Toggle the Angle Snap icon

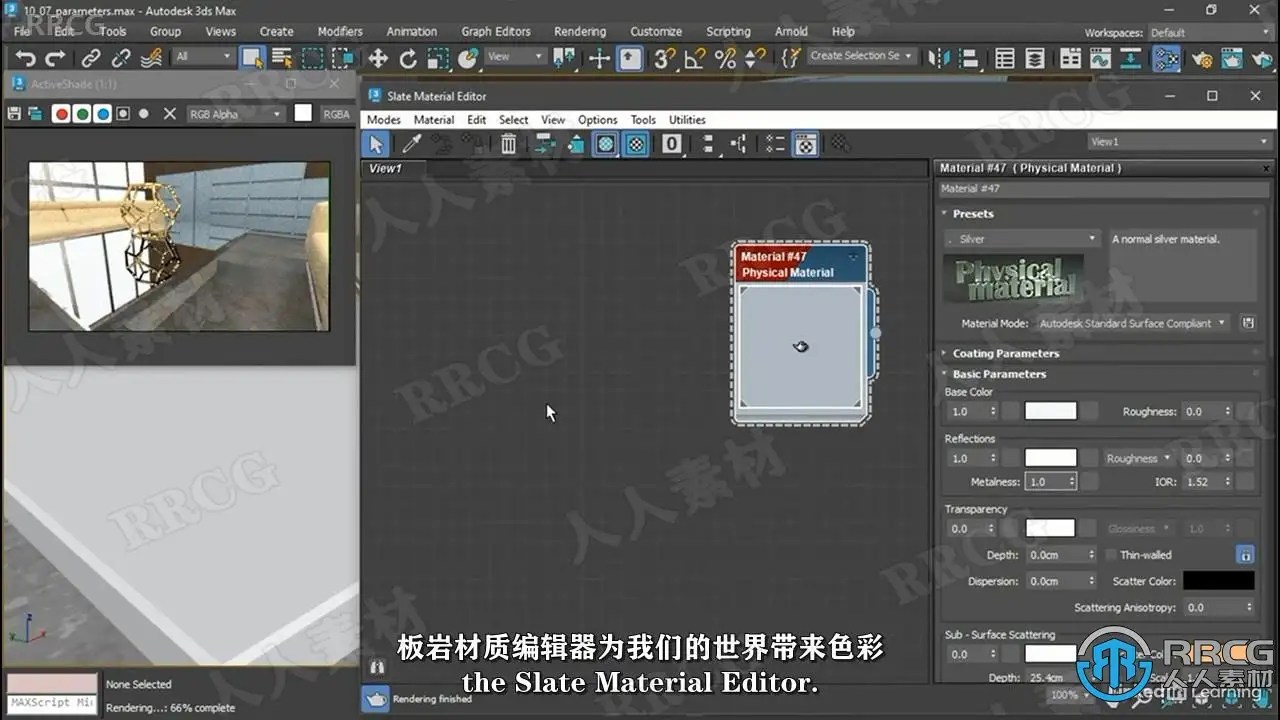click(x=695, y=59)
